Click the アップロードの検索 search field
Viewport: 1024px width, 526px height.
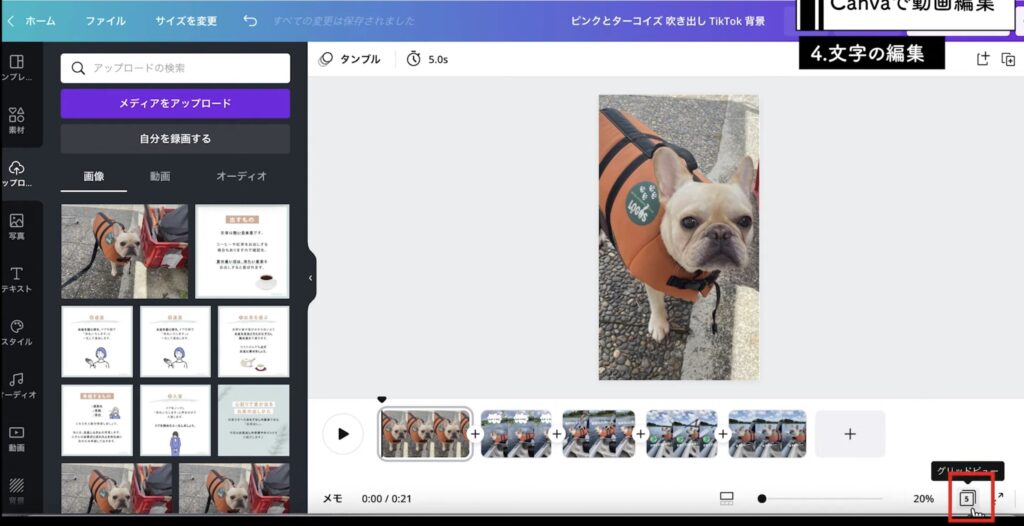coord(175,68)
